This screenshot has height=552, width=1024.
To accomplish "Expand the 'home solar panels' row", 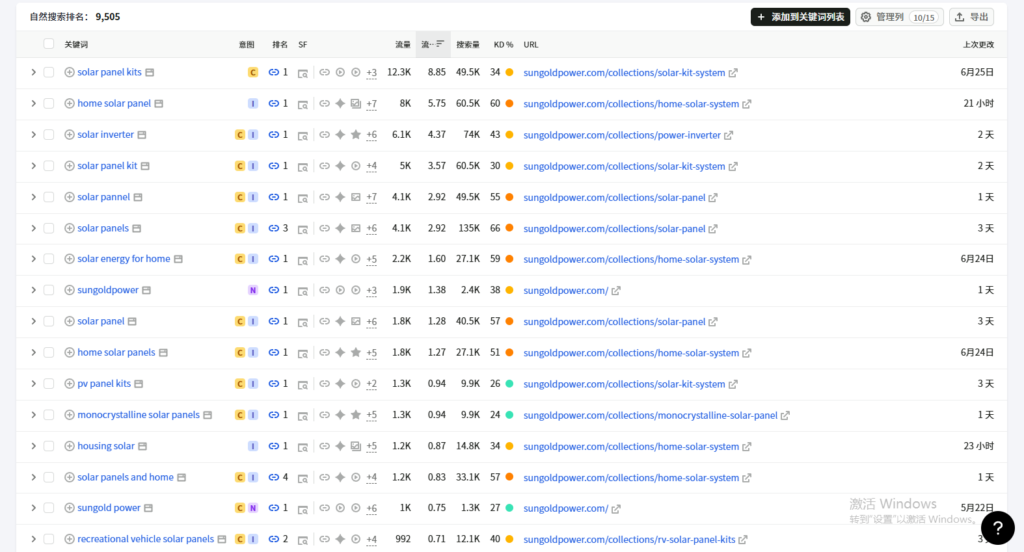I will [33, 353].
